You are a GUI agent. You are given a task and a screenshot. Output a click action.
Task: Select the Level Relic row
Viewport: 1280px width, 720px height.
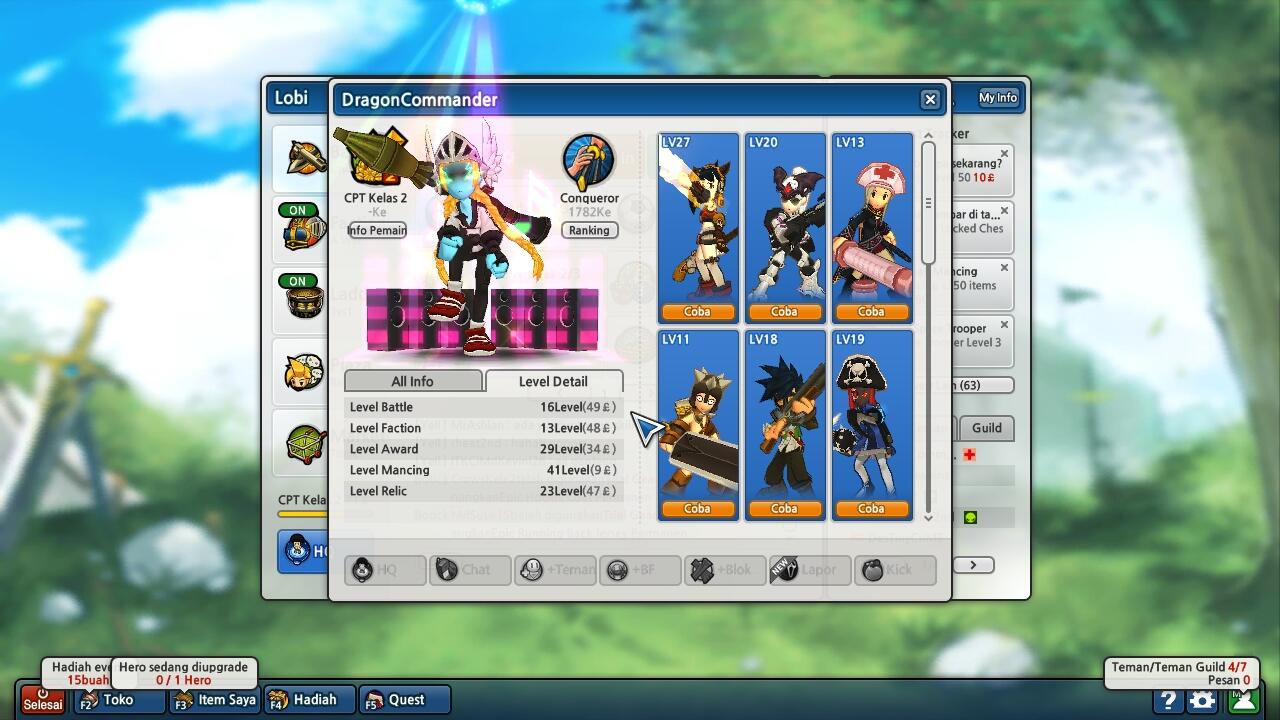pos(484,491)
